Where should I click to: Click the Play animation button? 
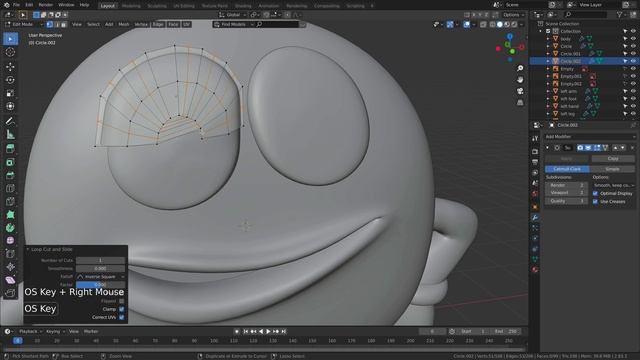click(268, 331)
